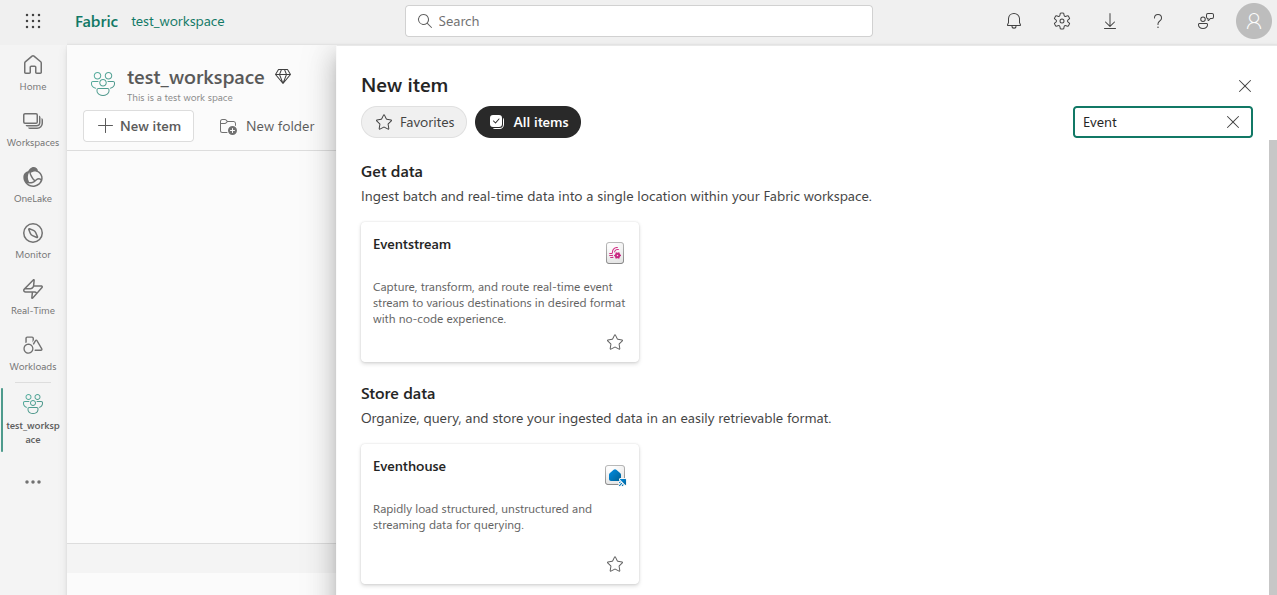Open notifications bell

pyautogui.click(x=1013, y=20)
